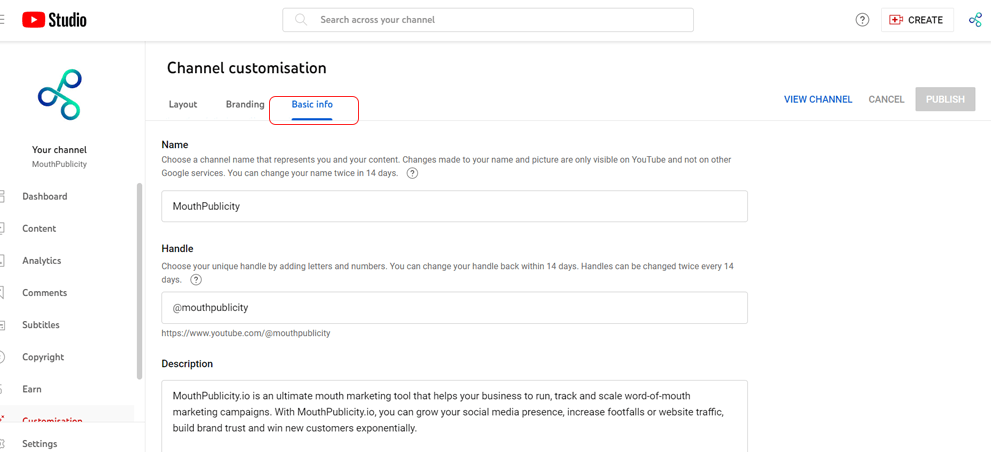Select the Basic info tab
The image size is (991, 452).
point(312,104)
